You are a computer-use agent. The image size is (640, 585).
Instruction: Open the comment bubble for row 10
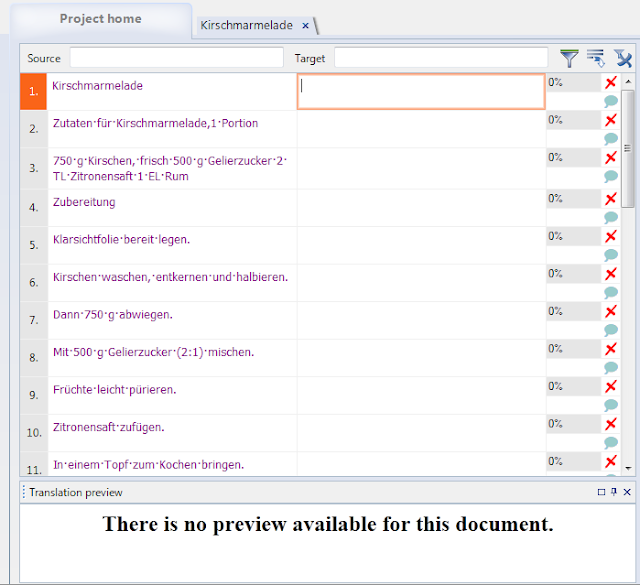(x=611, y=443)
